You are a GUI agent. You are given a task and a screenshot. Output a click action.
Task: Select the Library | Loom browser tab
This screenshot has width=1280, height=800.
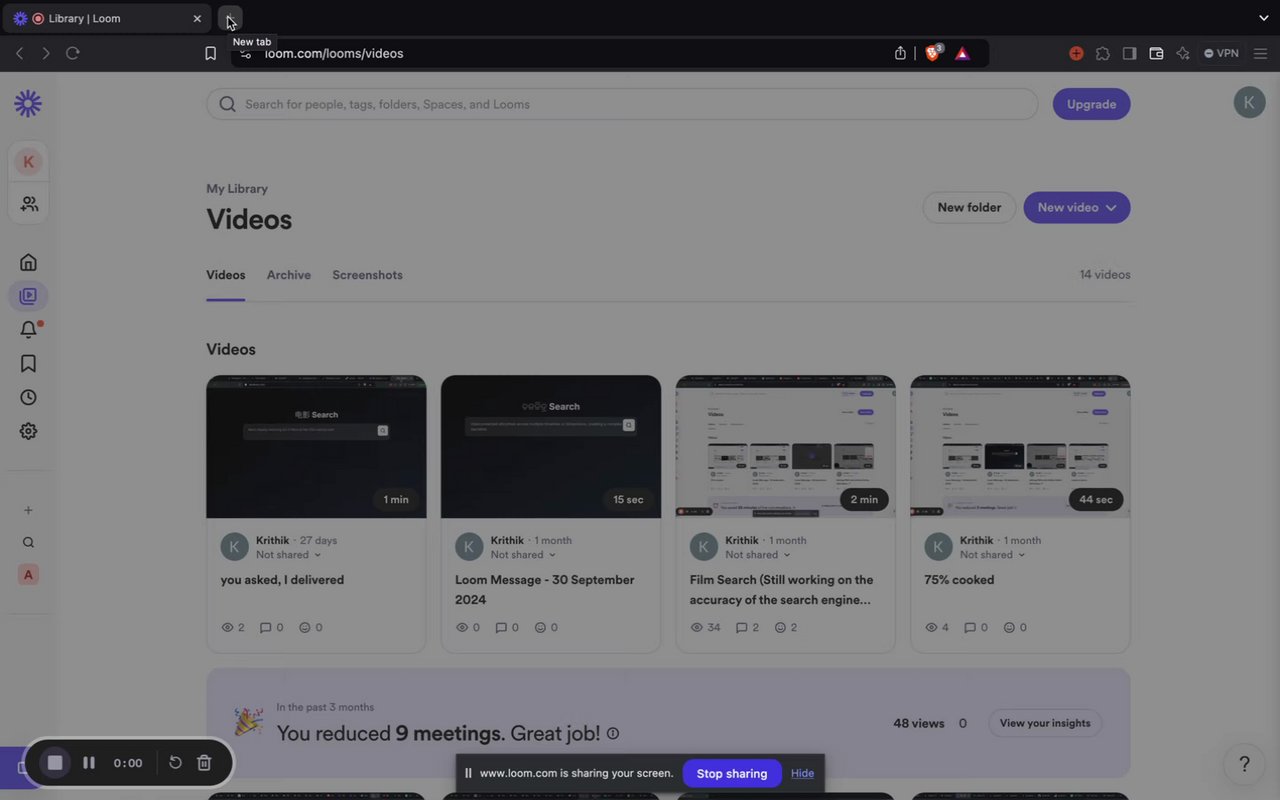tap(106, 18)
